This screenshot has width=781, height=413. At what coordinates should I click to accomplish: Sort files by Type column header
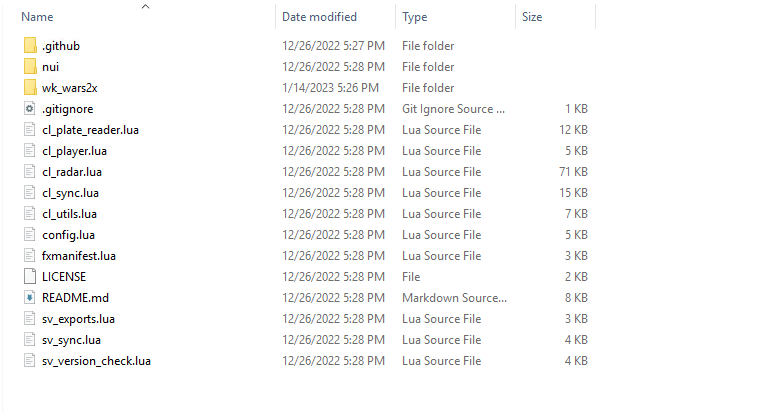tap(415, 17)
